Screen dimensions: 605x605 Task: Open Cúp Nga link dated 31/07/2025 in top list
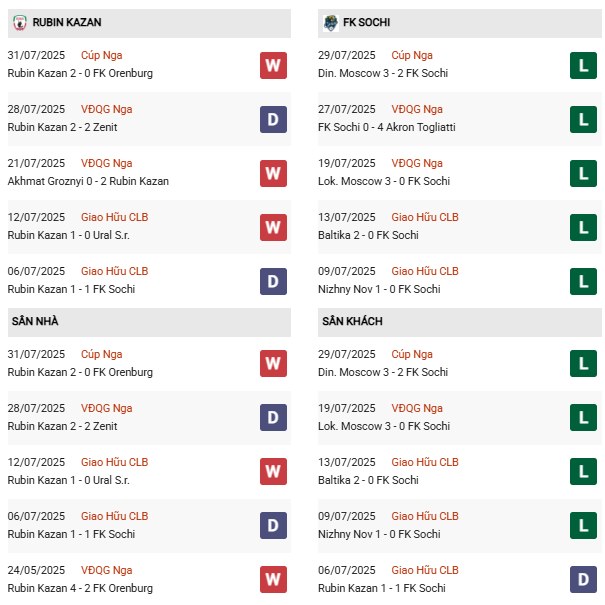pyautogui.click(x=103, y=55)
